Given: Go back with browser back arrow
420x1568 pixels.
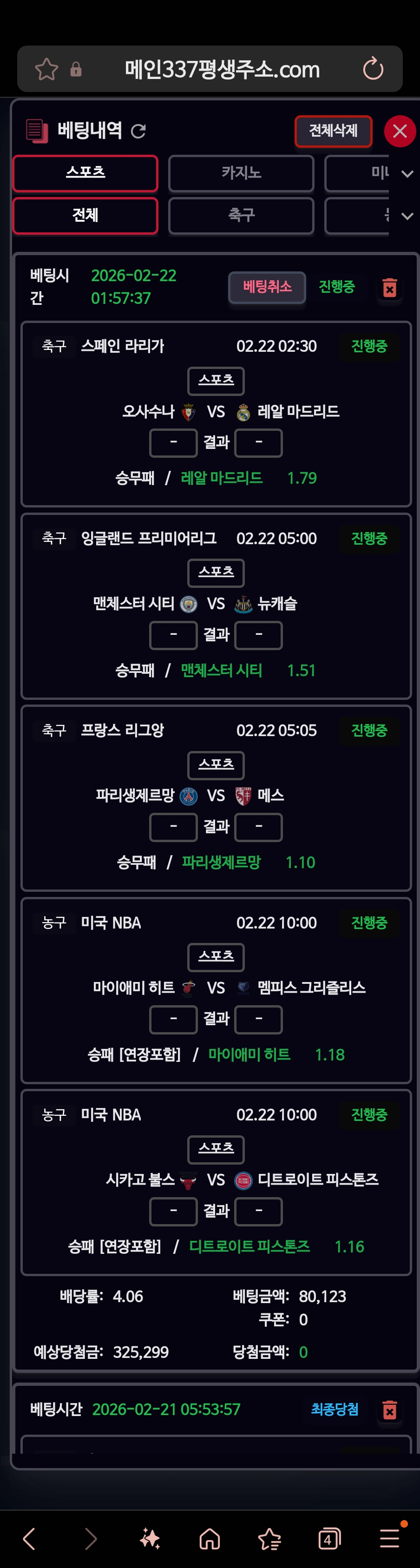Looking at the screenshot, I should click(29, 1539).
